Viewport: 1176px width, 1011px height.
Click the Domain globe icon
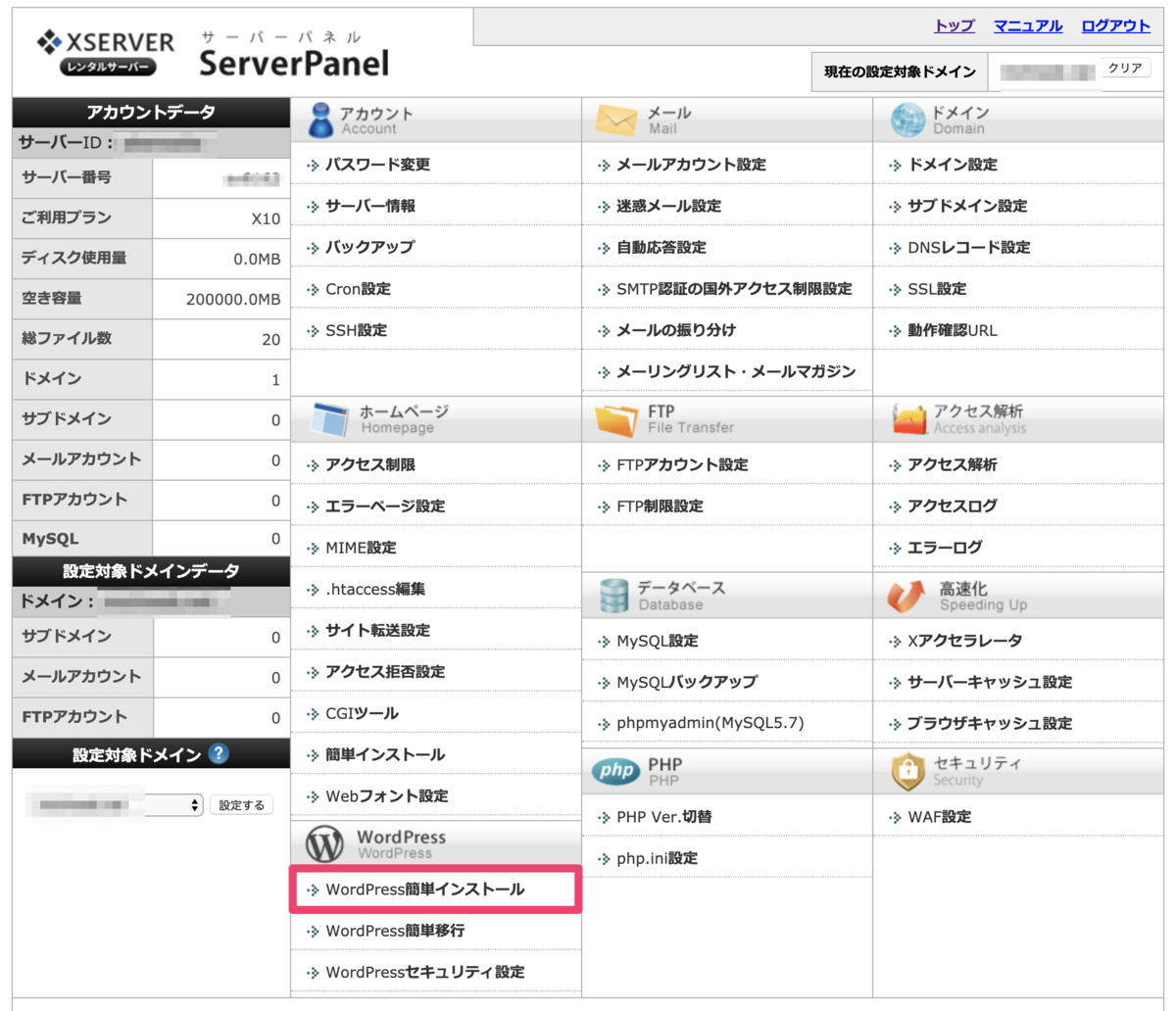click(x=907, y=120)
